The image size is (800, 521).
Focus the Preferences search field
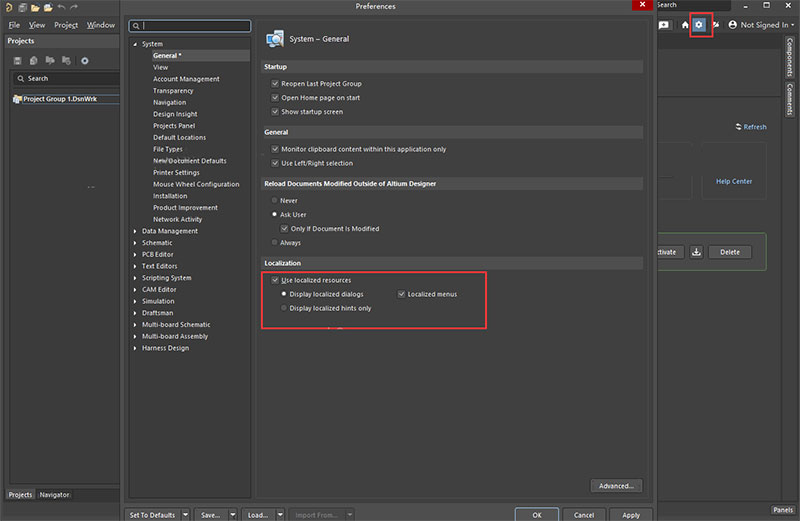[x=190, y=26]
